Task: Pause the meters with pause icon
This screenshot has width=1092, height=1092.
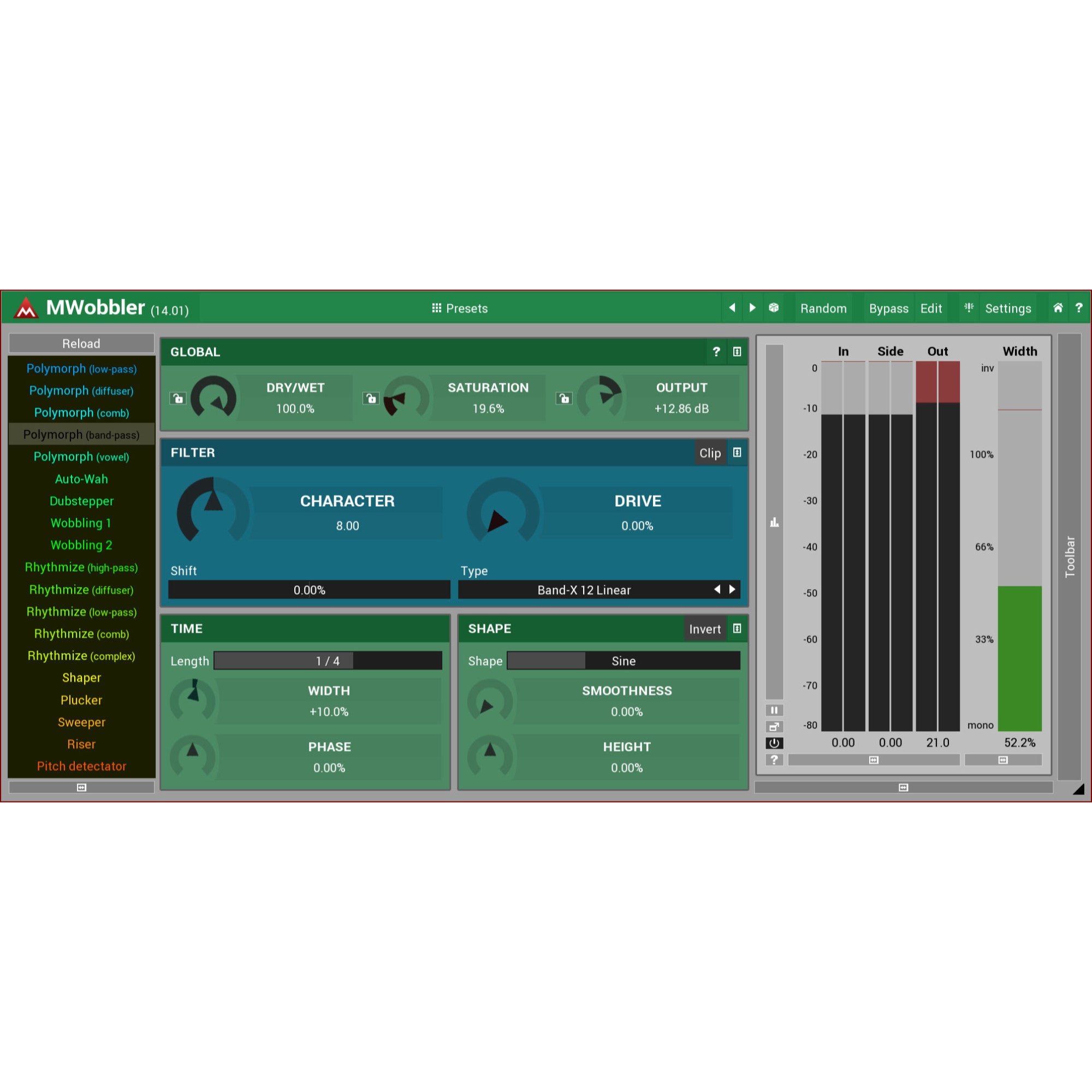Action: (x=774, y=710)
